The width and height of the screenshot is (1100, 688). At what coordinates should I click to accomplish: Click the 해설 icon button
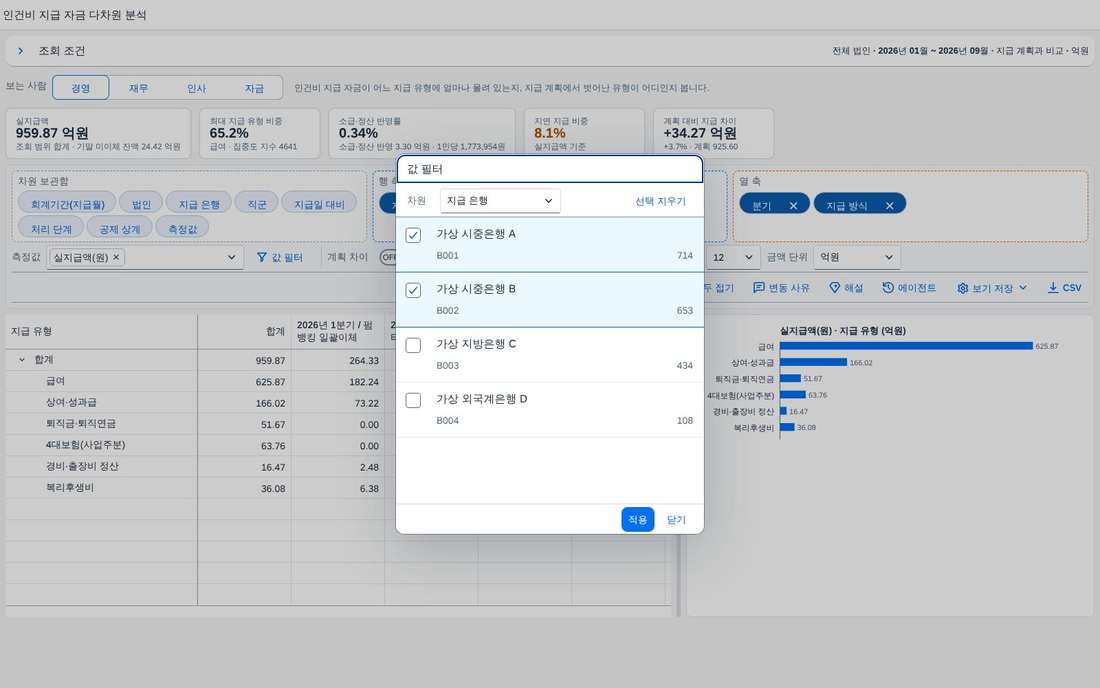click(x=834, y=288)
